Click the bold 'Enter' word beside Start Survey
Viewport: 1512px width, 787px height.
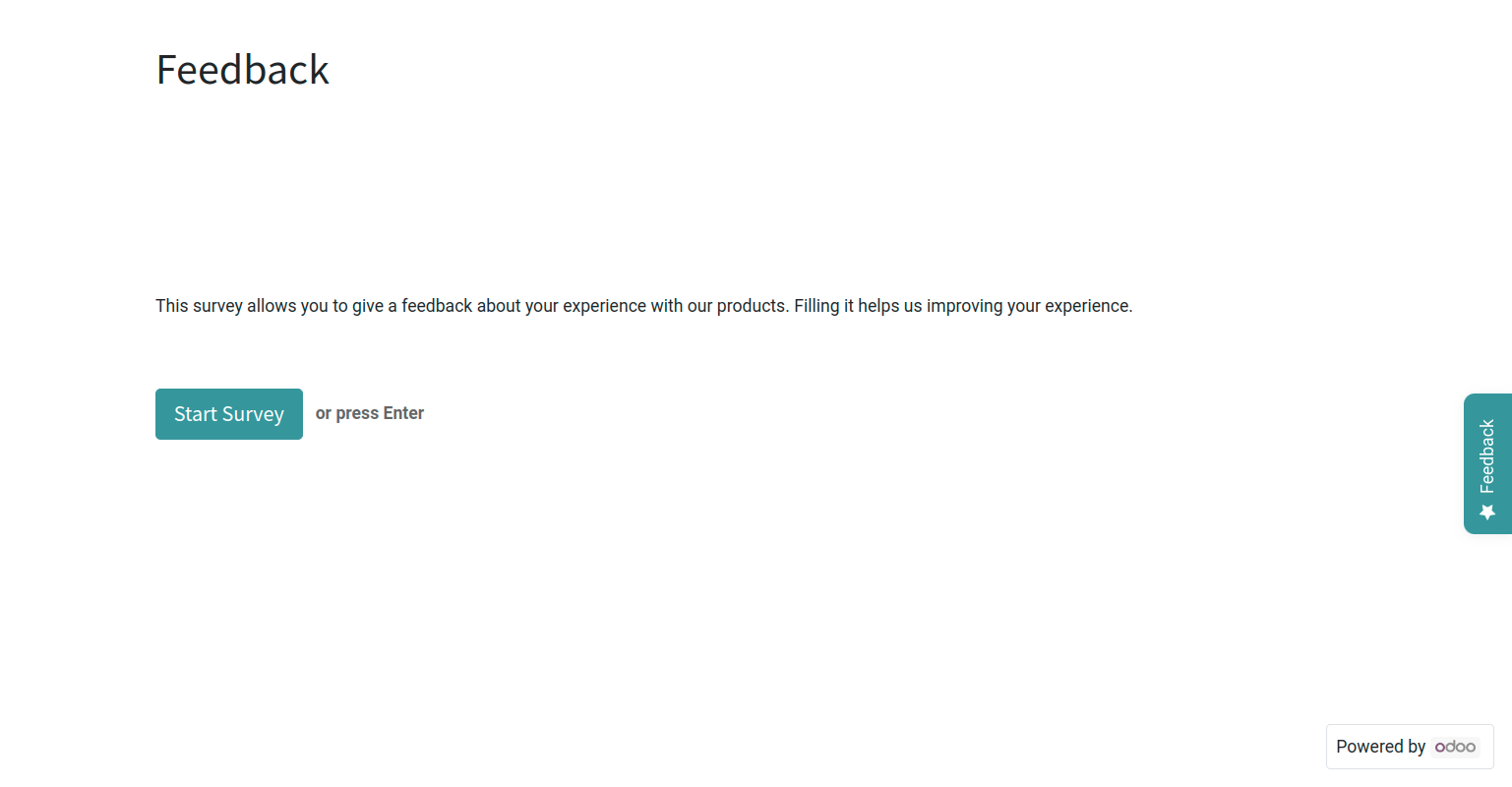coord(403,413)
